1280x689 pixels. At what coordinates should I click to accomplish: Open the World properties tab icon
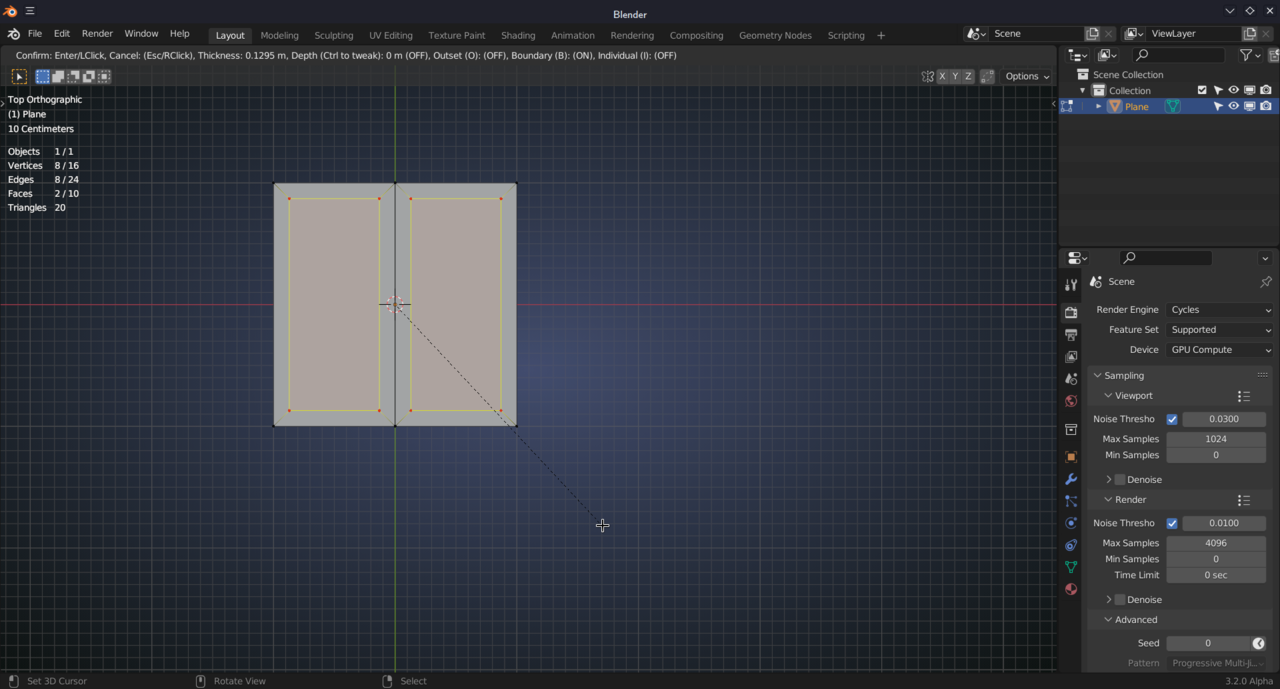pos(1071,401)
